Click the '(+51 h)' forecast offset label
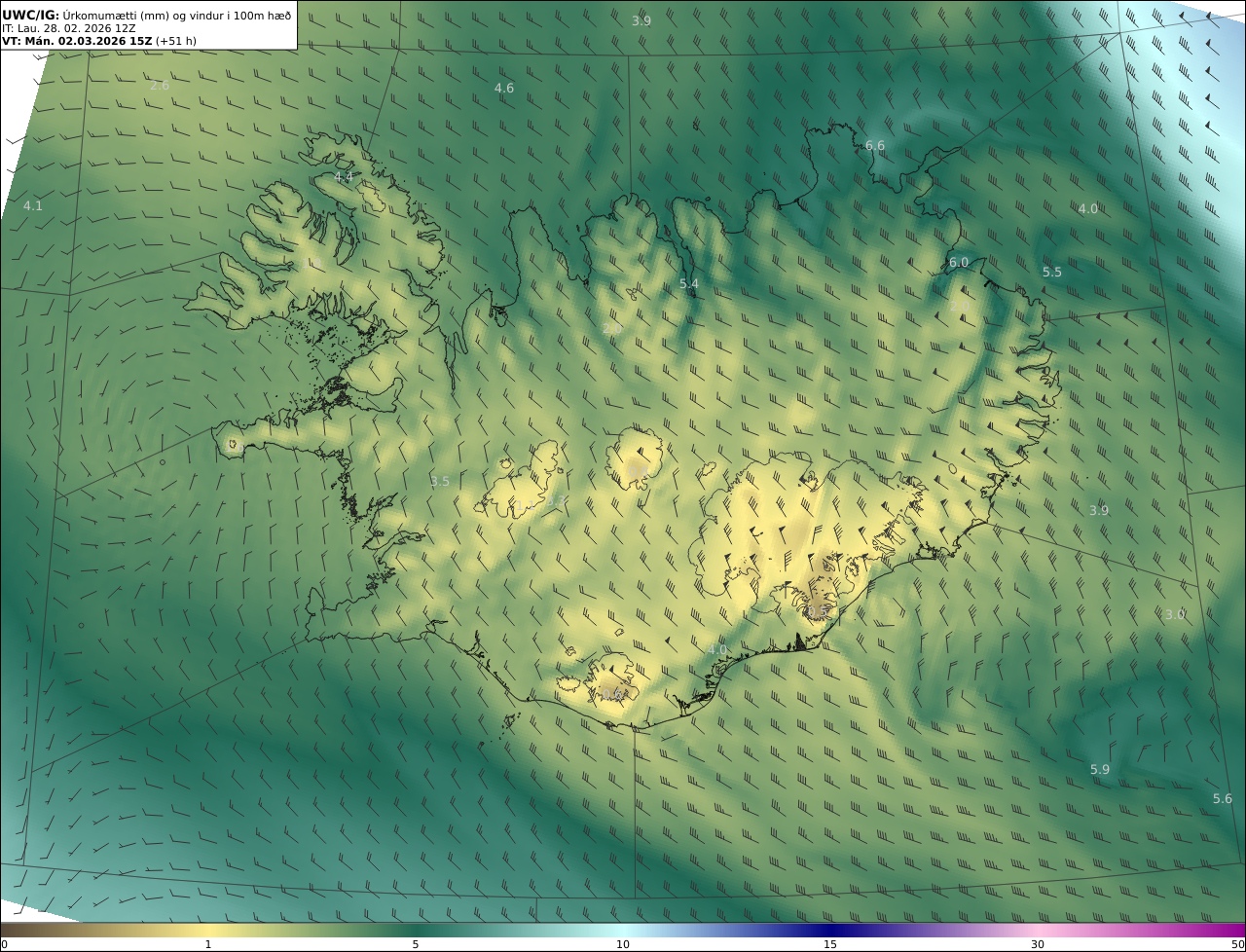 coord(176,41)
